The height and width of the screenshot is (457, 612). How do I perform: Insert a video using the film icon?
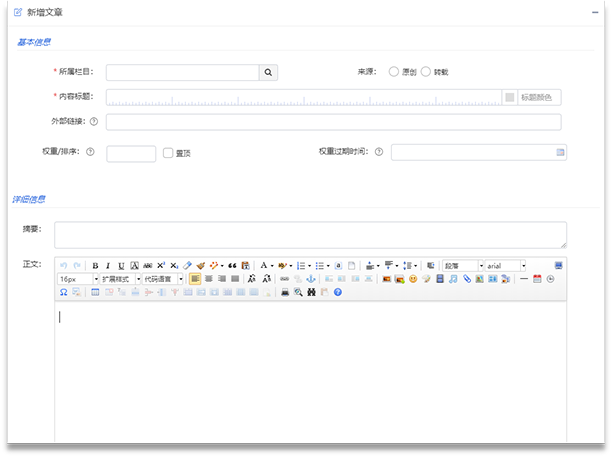click(x=440, y=279)
